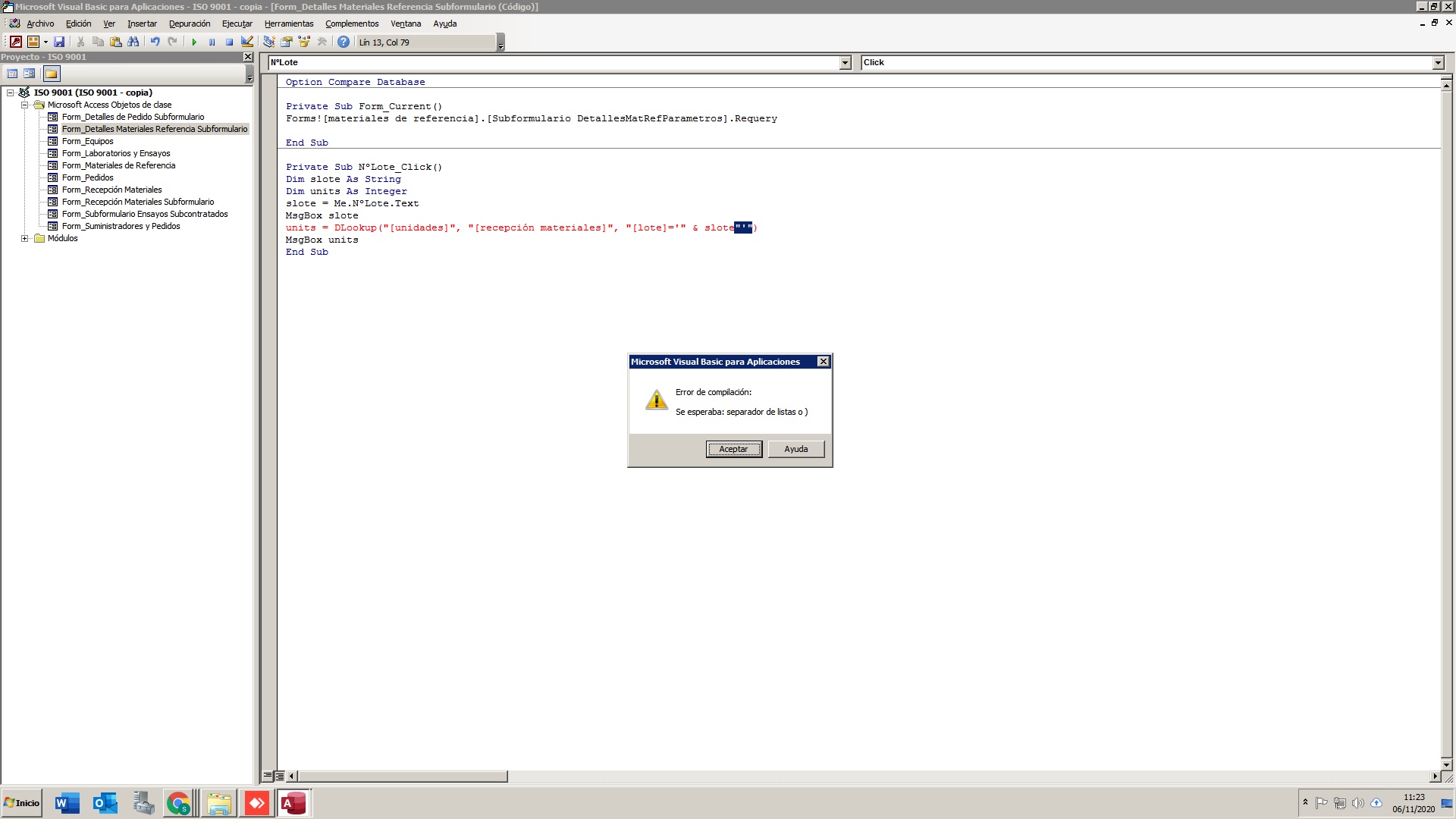Image resolution: width=1456 pixels, height=819 pixels.
Task: Click Ayuda button in the error dialog
Action: (x=795, y=449)
